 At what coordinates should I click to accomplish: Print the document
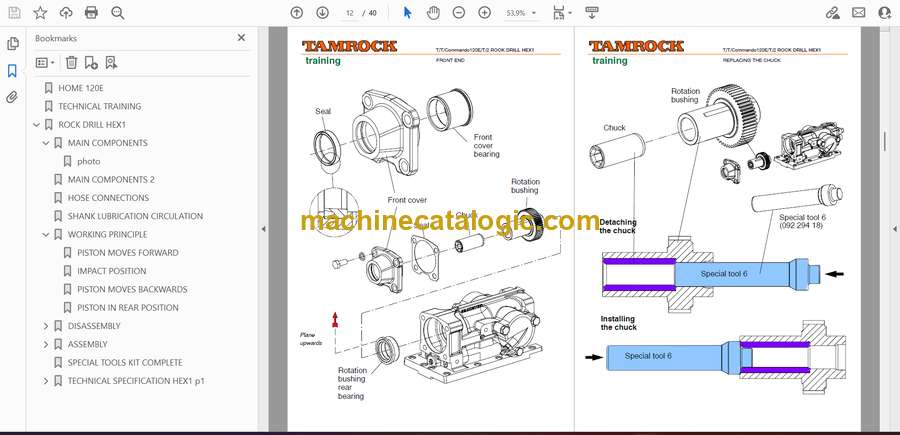[91, 13]
